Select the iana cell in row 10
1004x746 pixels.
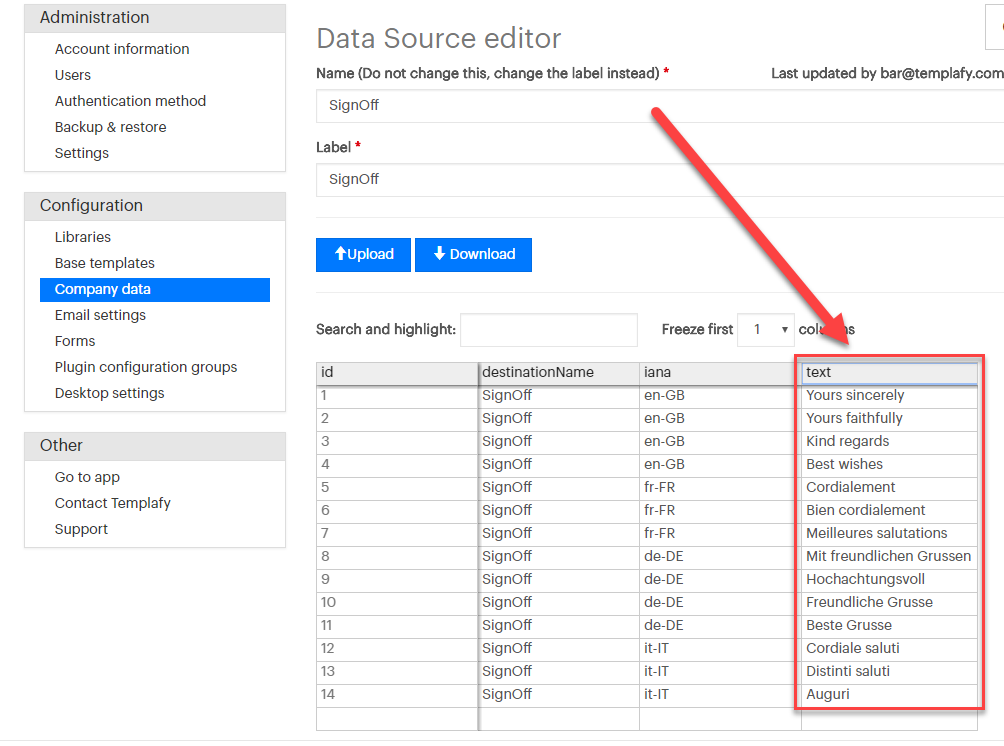click(720, 603)
